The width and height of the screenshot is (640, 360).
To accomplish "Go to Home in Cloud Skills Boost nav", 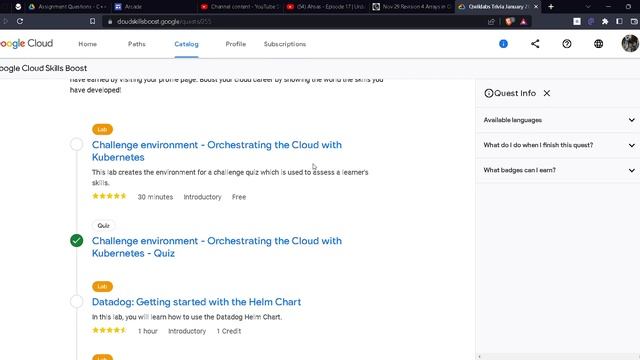I will point(87,44).
